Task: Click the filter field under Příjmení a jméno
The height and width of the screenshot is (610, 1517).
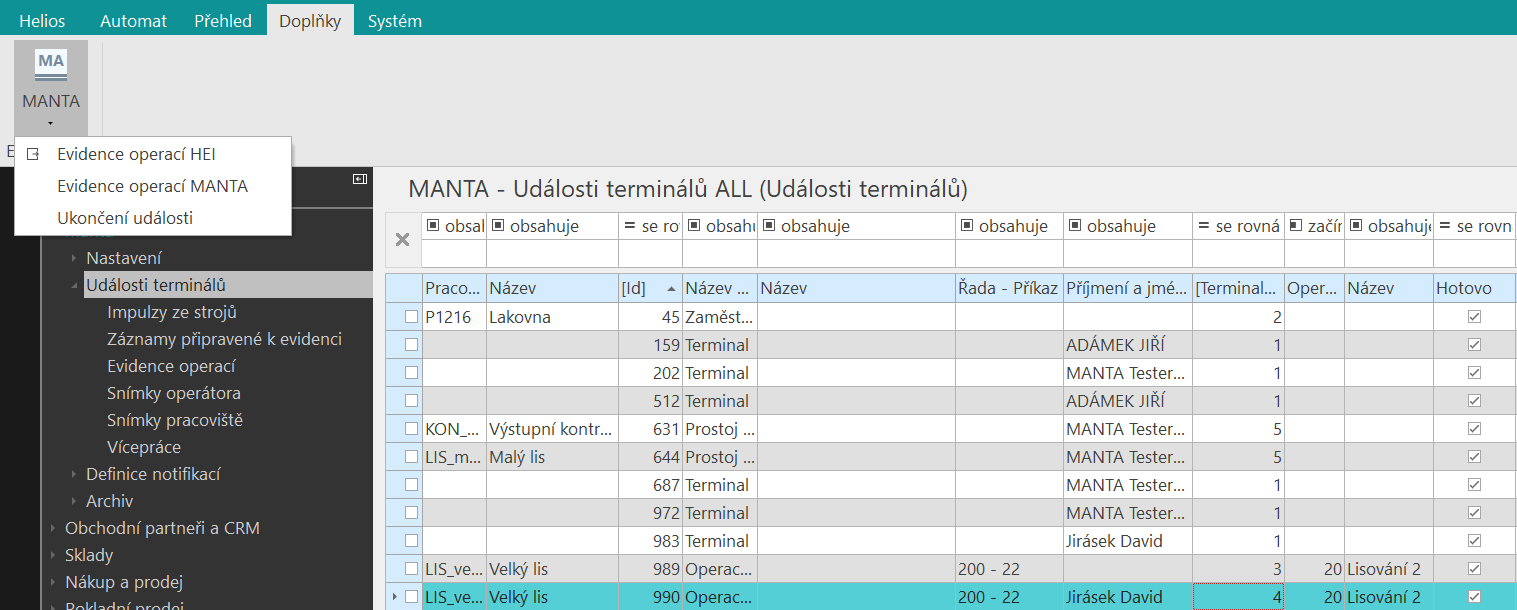Action: point(1127,252)
